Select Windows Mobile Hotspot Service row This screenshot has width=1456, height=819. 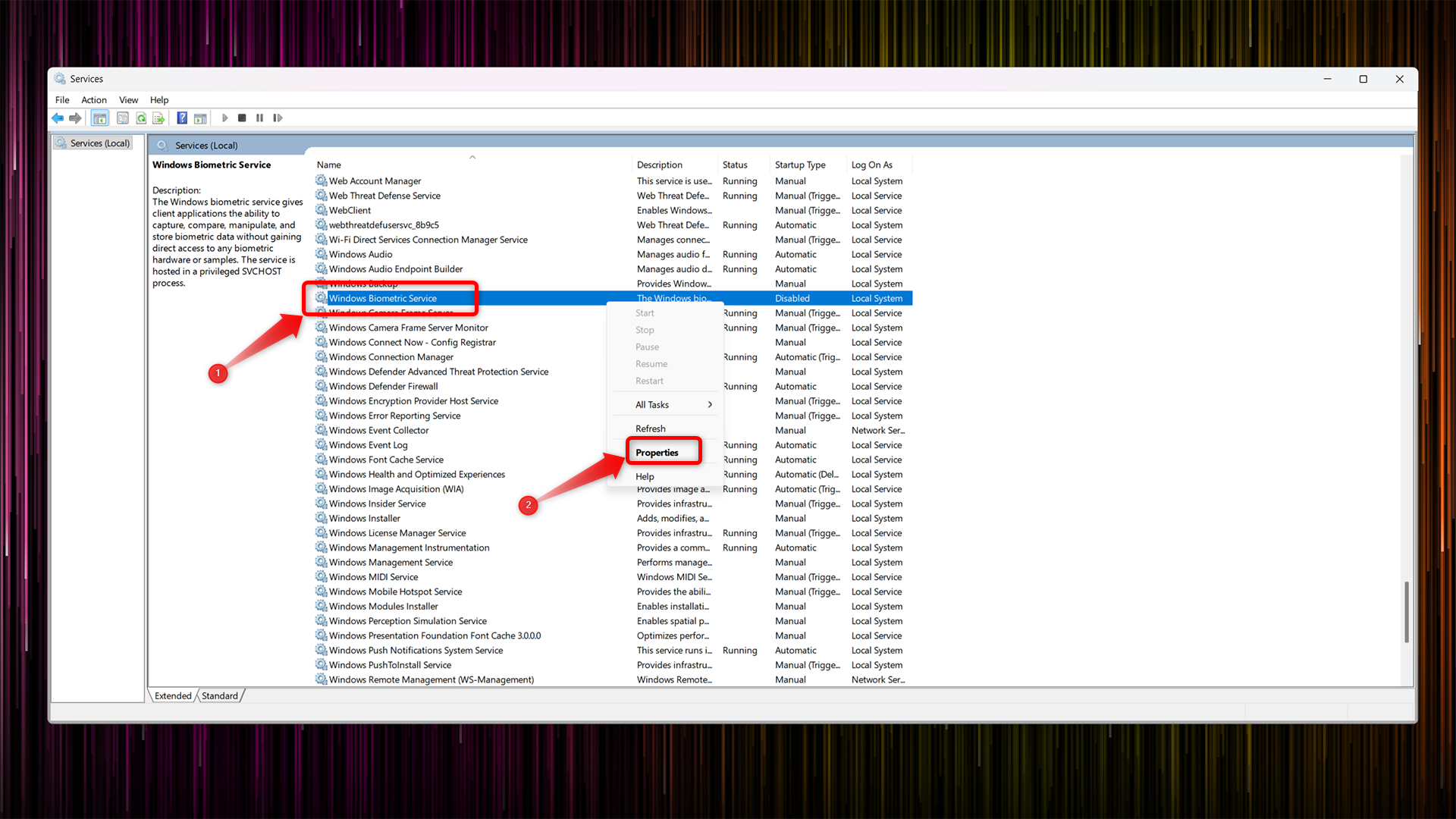pos(613,591)
